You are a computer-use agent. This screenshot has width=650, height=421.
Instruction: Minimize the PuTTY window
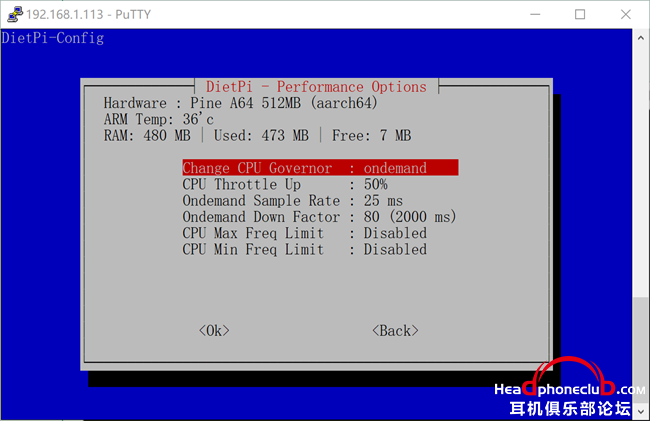point(535,15)
